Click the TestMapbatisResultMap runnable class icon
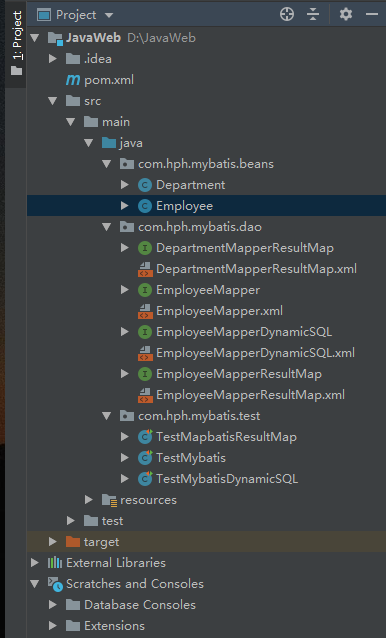 click(145, 437)
